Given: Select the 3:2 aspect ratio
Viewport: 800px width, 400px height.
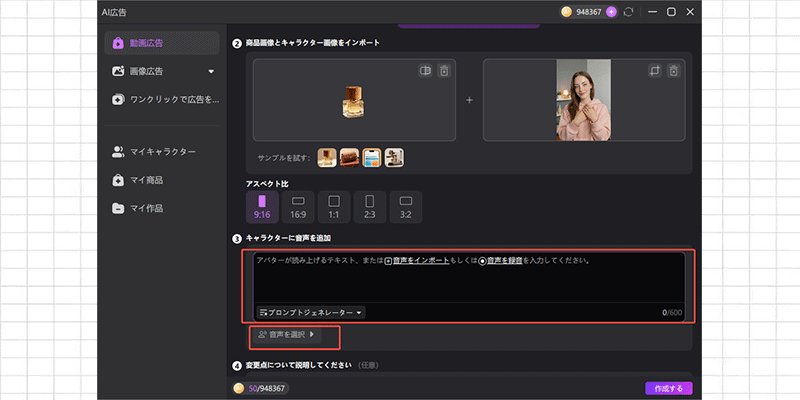Looking at the screenshot, I should coord(406,207).
